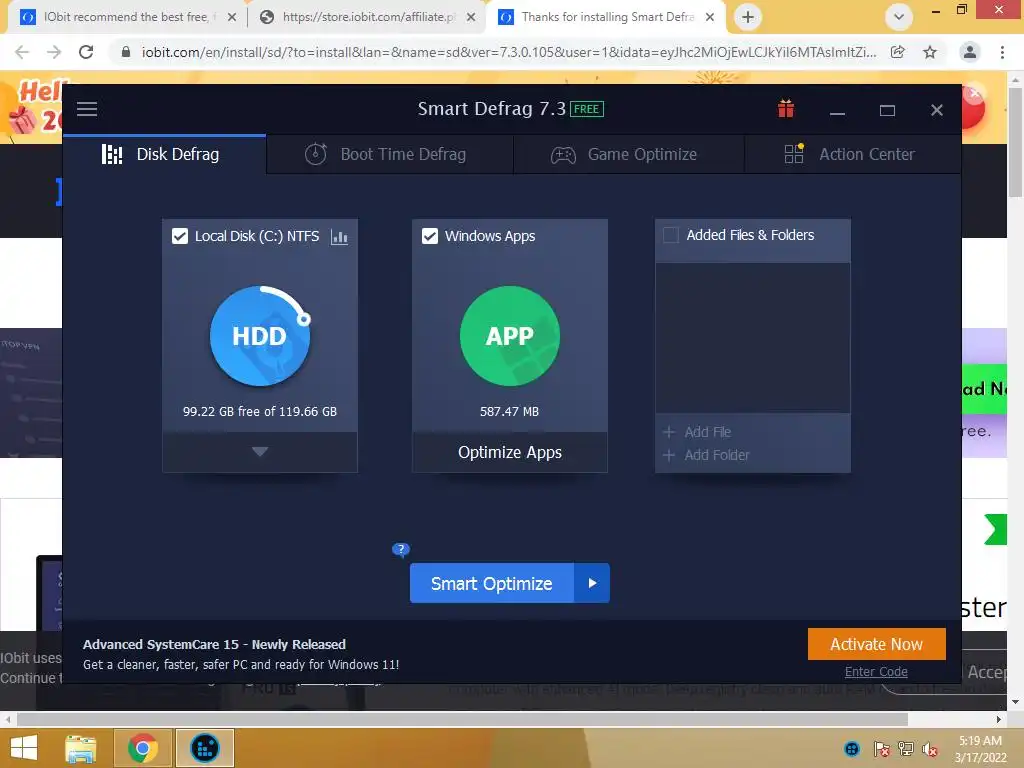1024x768 pixels.
Task: Click Add Folder
Action: click(706, 455)
